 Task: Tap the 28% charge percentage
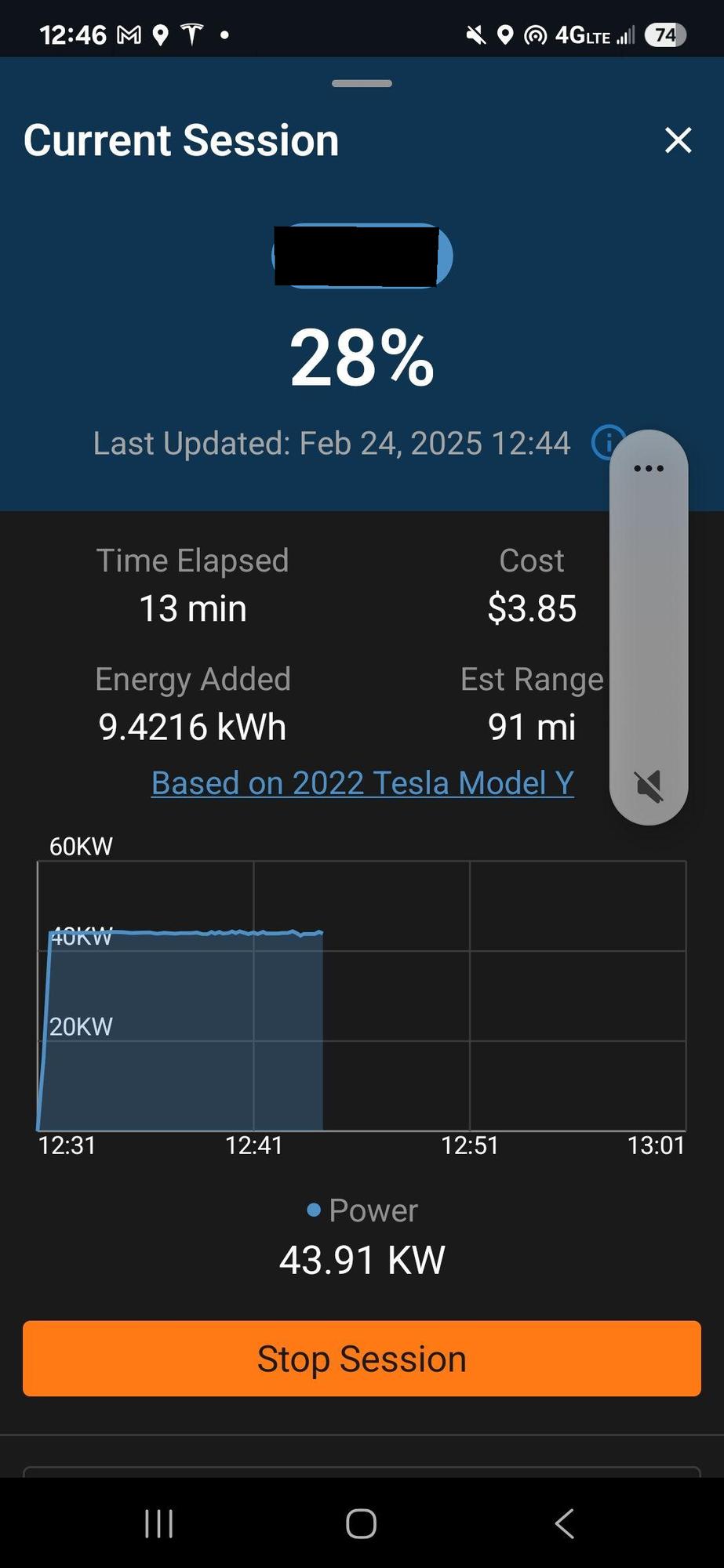362,358
